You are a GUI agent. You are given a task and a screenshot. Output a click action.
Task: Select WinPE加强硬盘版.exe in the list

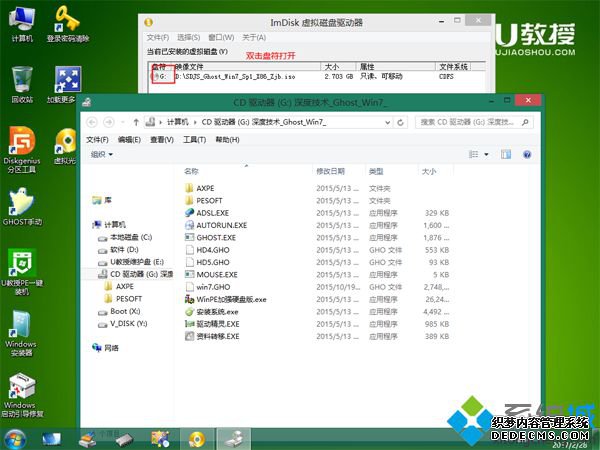tap(226, 299)
